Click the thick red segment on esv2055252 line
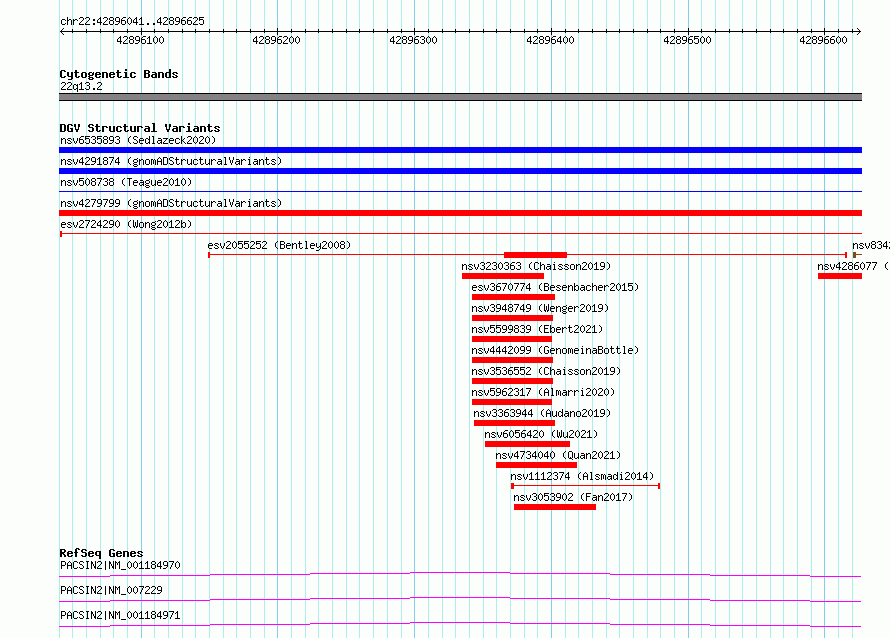 (535, 255)
